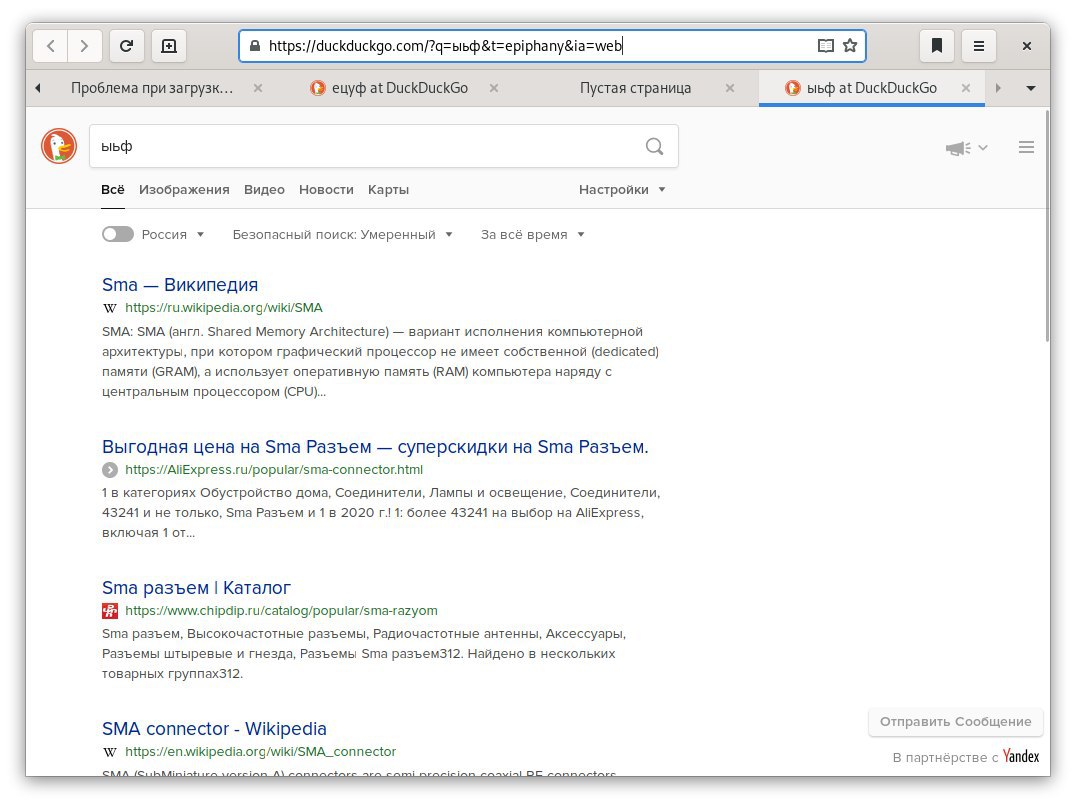The height and width of the screenshot is (805, 1076).
Task: Click the arrow icon beside the AliExpress URL
Action: tap(110, 470)
